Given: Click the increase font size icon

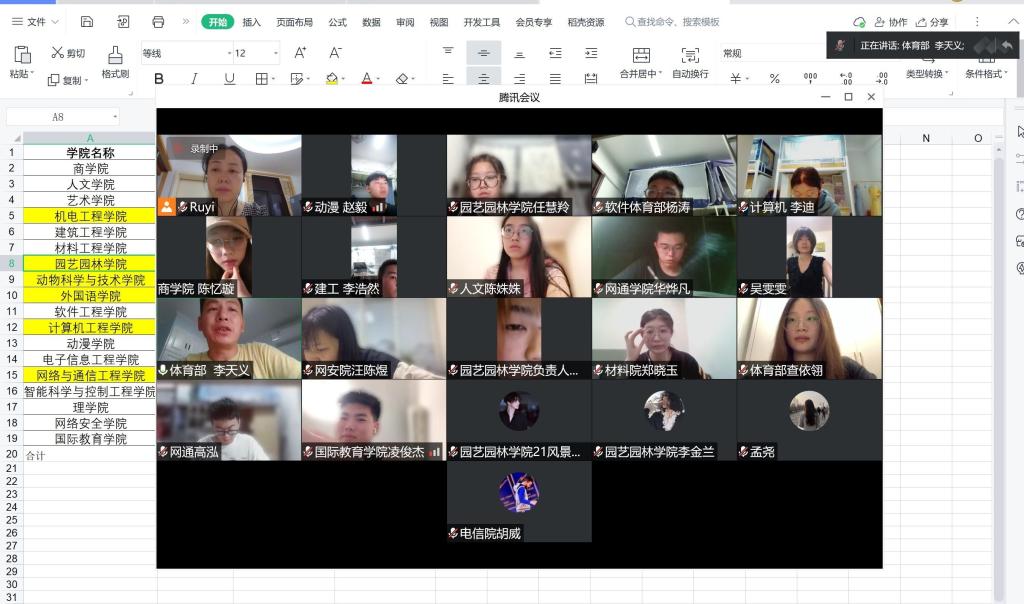Looking at the screenshot, I should click(300, 53).
